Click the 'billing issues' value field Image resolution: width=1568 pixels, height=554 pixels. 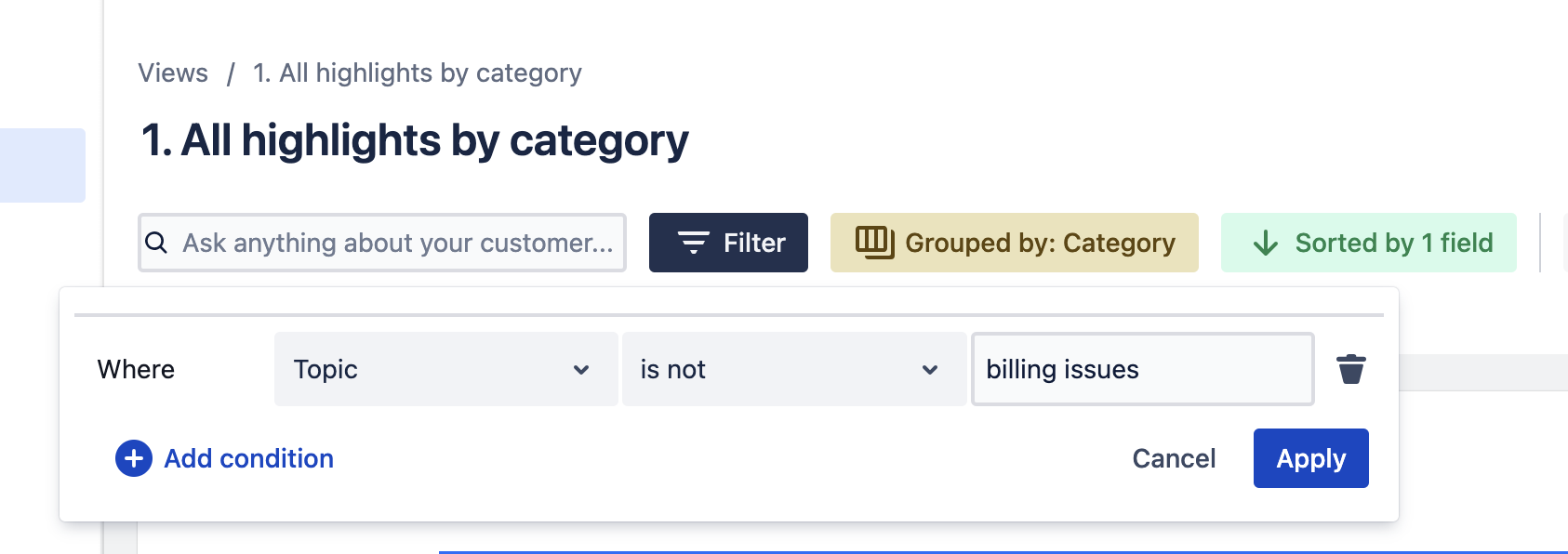(1142, 369)
